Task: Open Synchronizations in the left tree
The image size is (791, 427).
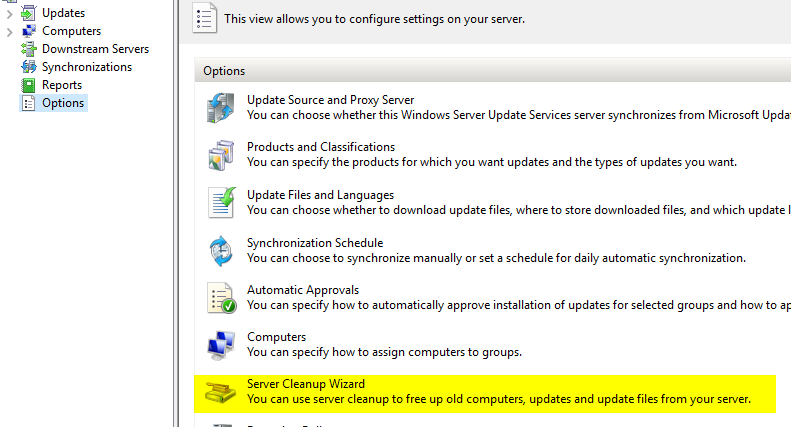Action: pos(86,67)
